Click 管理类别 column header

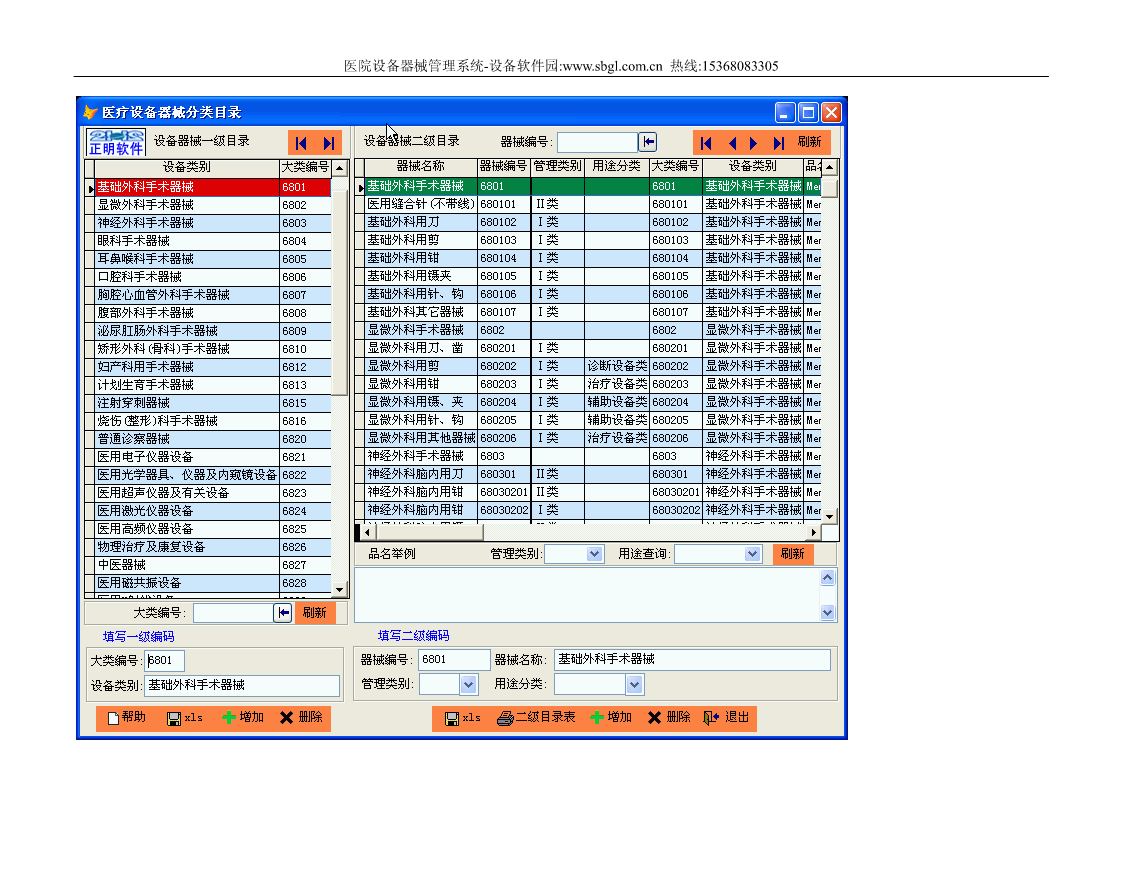(x=557, y=166)
